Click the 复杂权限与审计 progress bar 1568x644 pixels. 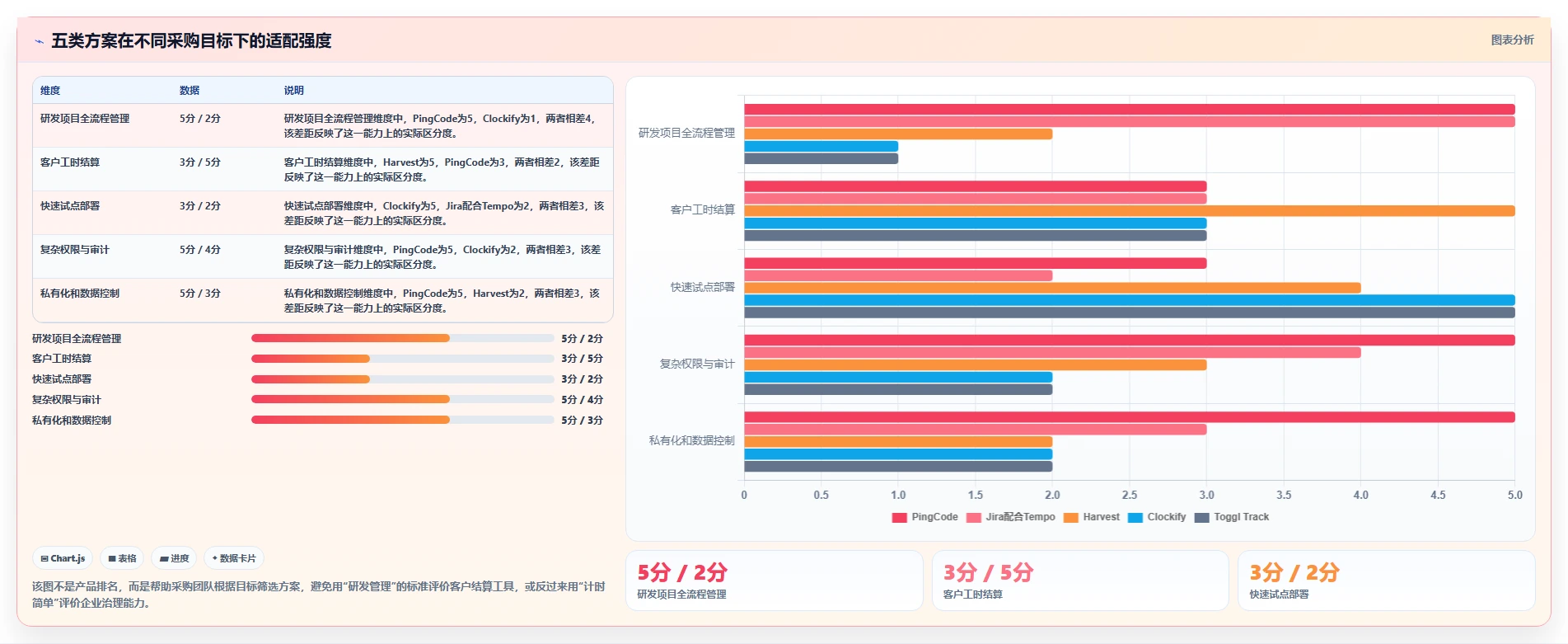coord(402,399)
